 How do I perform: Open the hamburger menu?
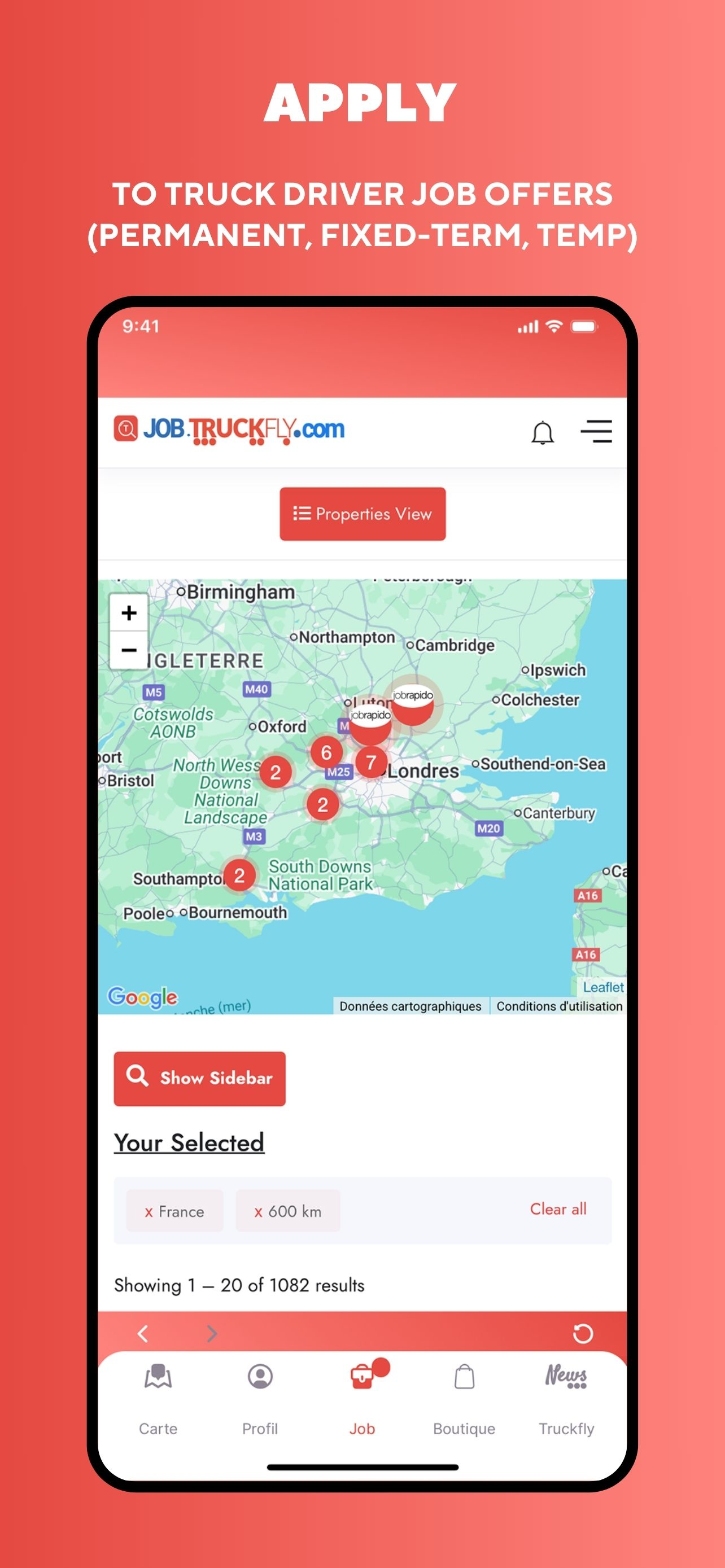pyautogui.click(x=596, y=431)
